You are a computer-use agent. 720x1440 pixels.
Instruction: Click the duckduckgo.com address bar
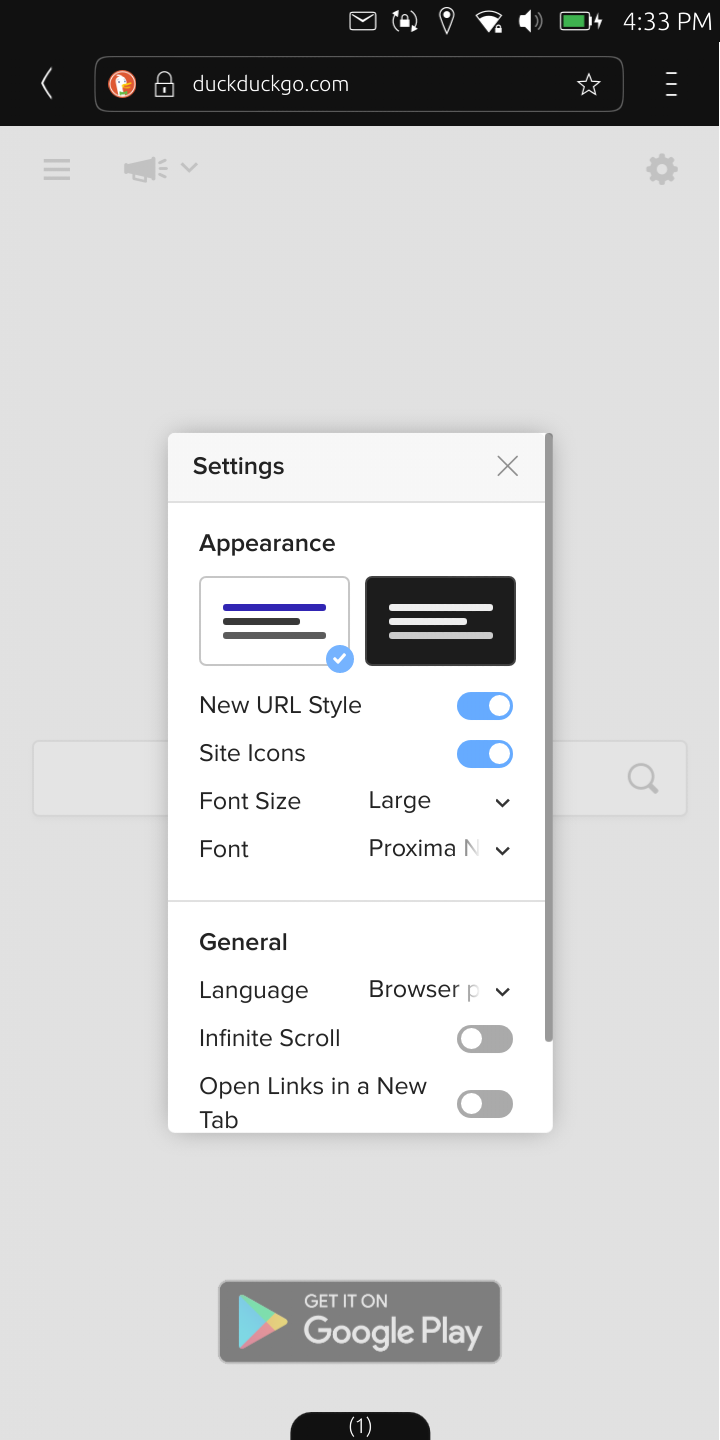pyautogui.click(x=359, y=84)
